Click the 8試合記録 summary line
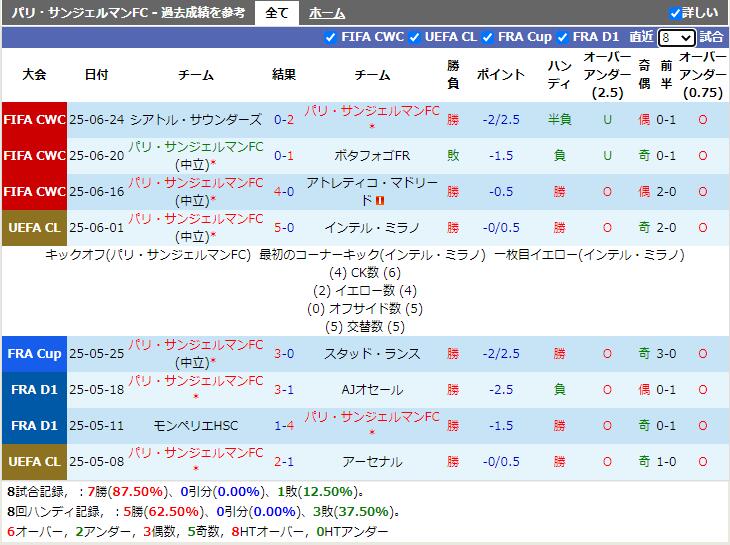The width and height of the screenshot is (730, 545). click(x=186, y=491)
